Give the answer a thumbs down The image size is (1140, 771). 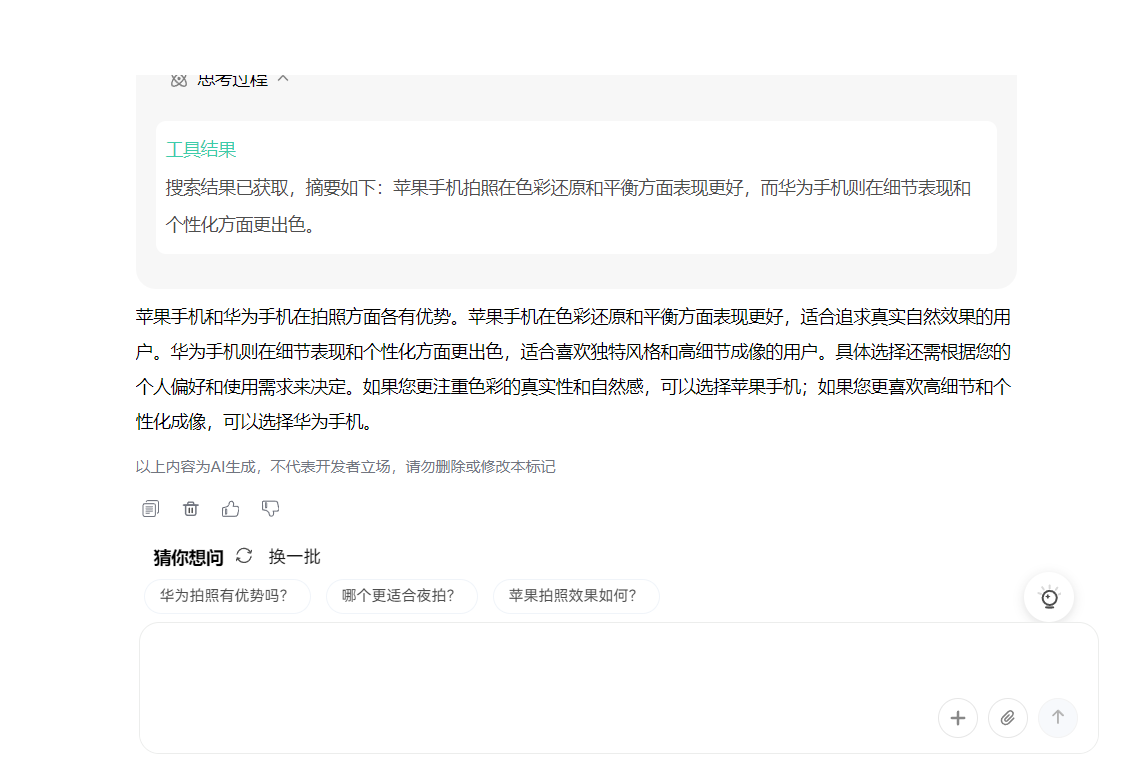tap(270, 508)
